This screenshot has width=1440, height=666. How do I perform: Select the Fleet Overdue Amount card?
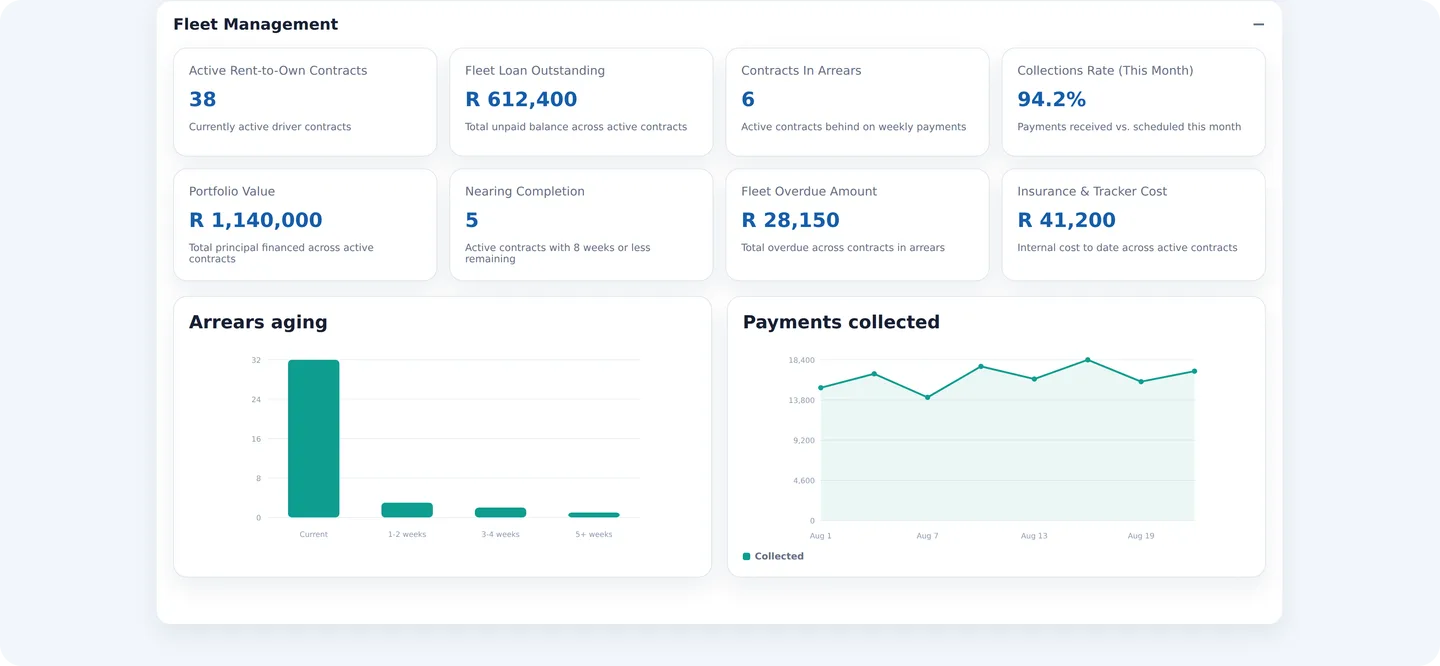(x=857, y=224)
